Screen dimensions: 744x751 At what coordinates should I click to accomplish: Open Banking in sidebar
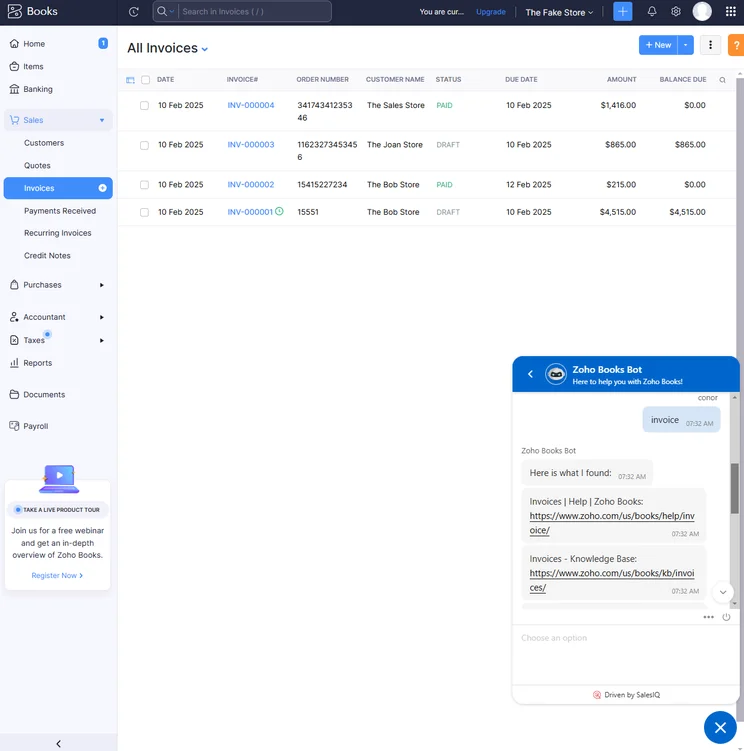click(x=38, y=89)
